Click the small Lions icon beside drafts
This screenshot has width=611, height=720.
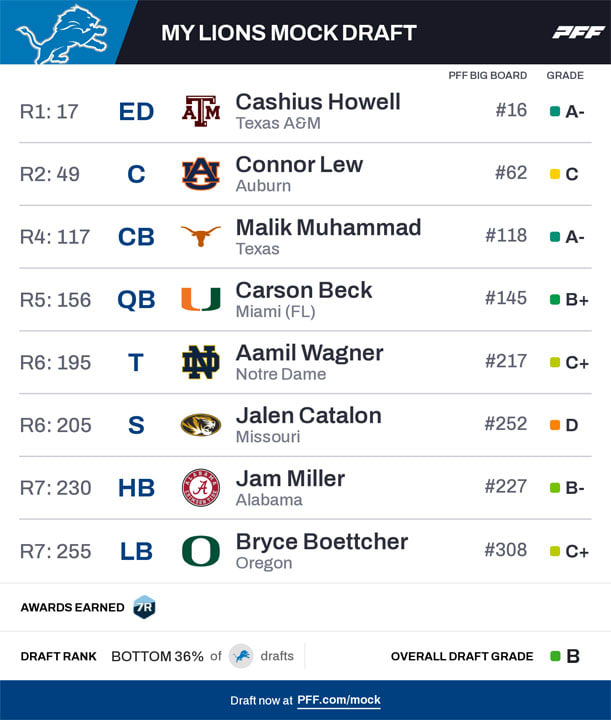(x=241, y=656)
